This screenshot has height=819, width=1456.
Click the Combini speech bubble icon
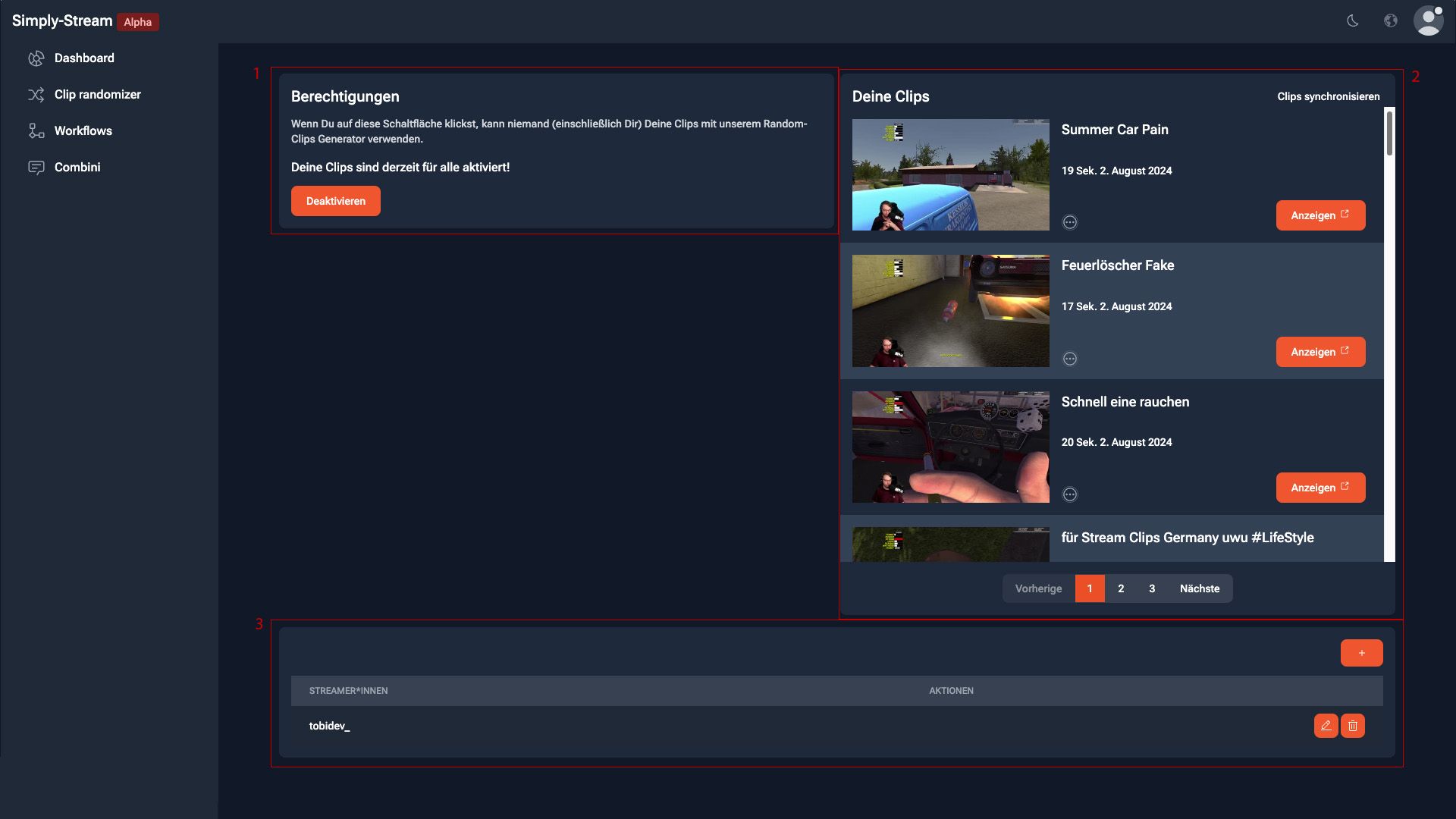36,167
